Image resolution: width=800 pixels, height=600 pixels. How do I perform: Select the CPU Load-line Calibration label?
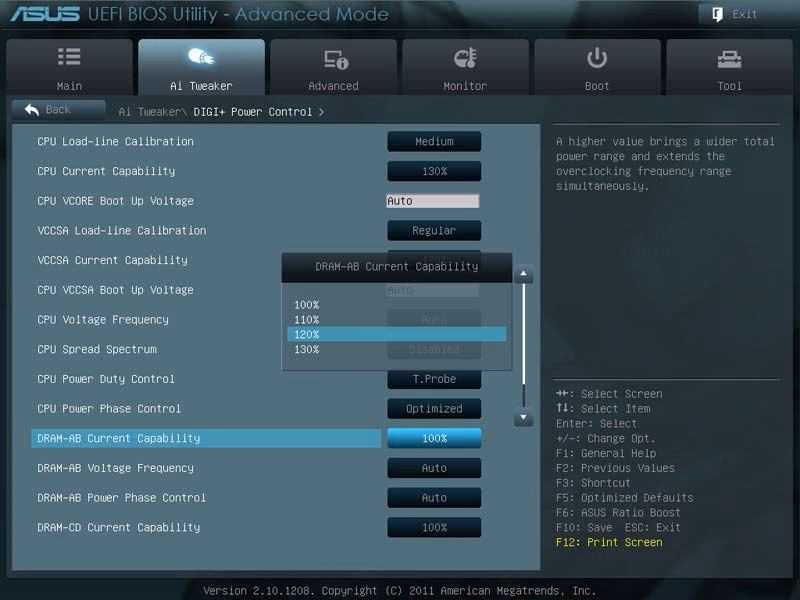(115, 141)
